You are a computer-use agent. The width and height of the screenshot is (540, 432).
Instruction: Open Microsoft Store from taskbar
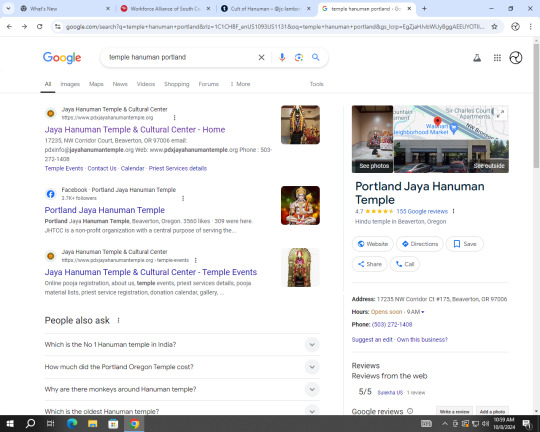pyautogui.click(x=113, y=423)
